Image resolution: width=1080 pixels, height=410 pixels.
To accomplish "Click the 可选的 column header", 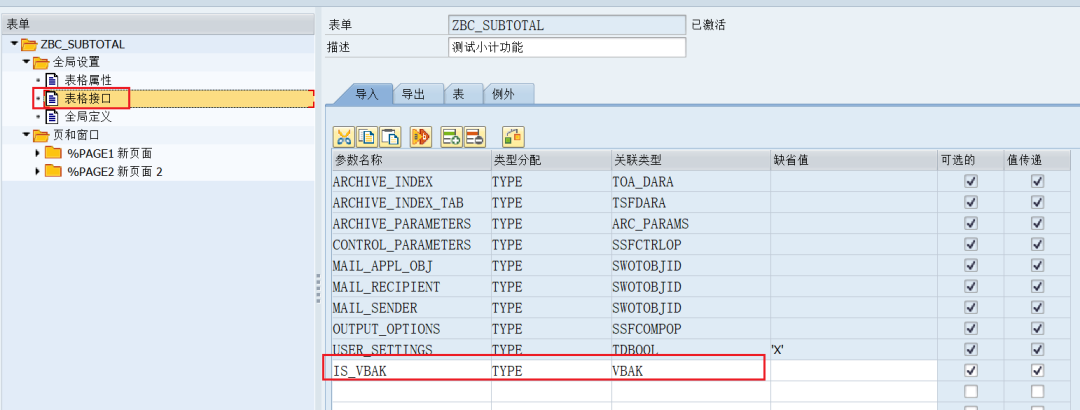I will 970,161.
